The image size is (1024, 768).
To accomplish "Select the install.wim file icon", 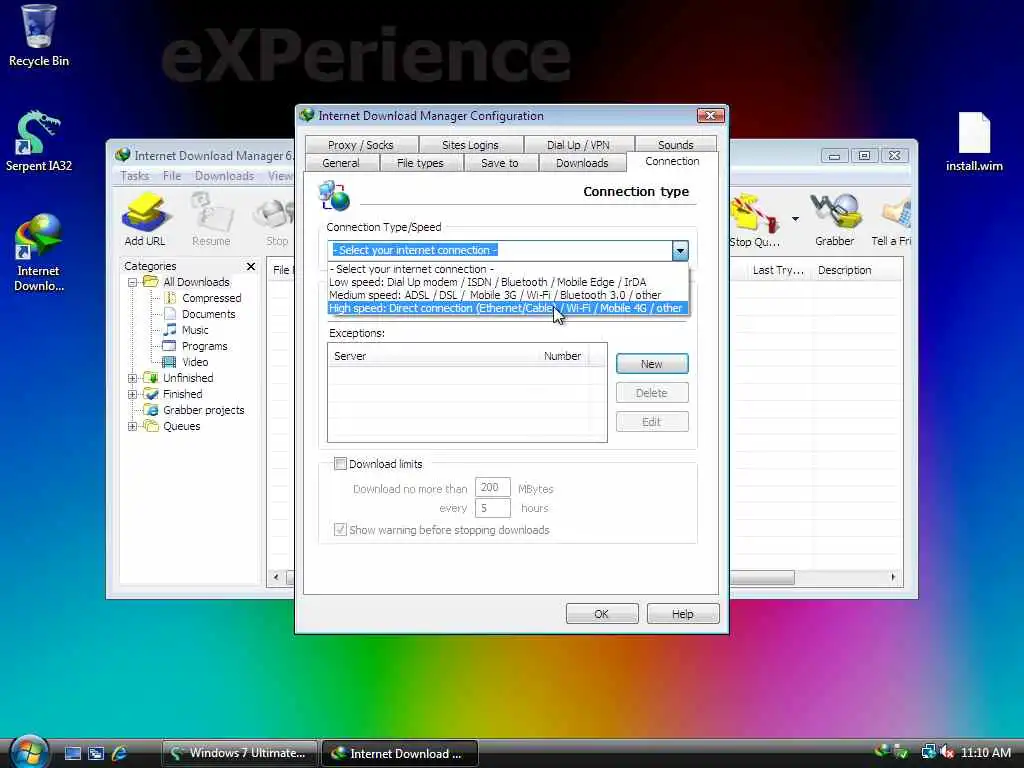I will point(974,142).
